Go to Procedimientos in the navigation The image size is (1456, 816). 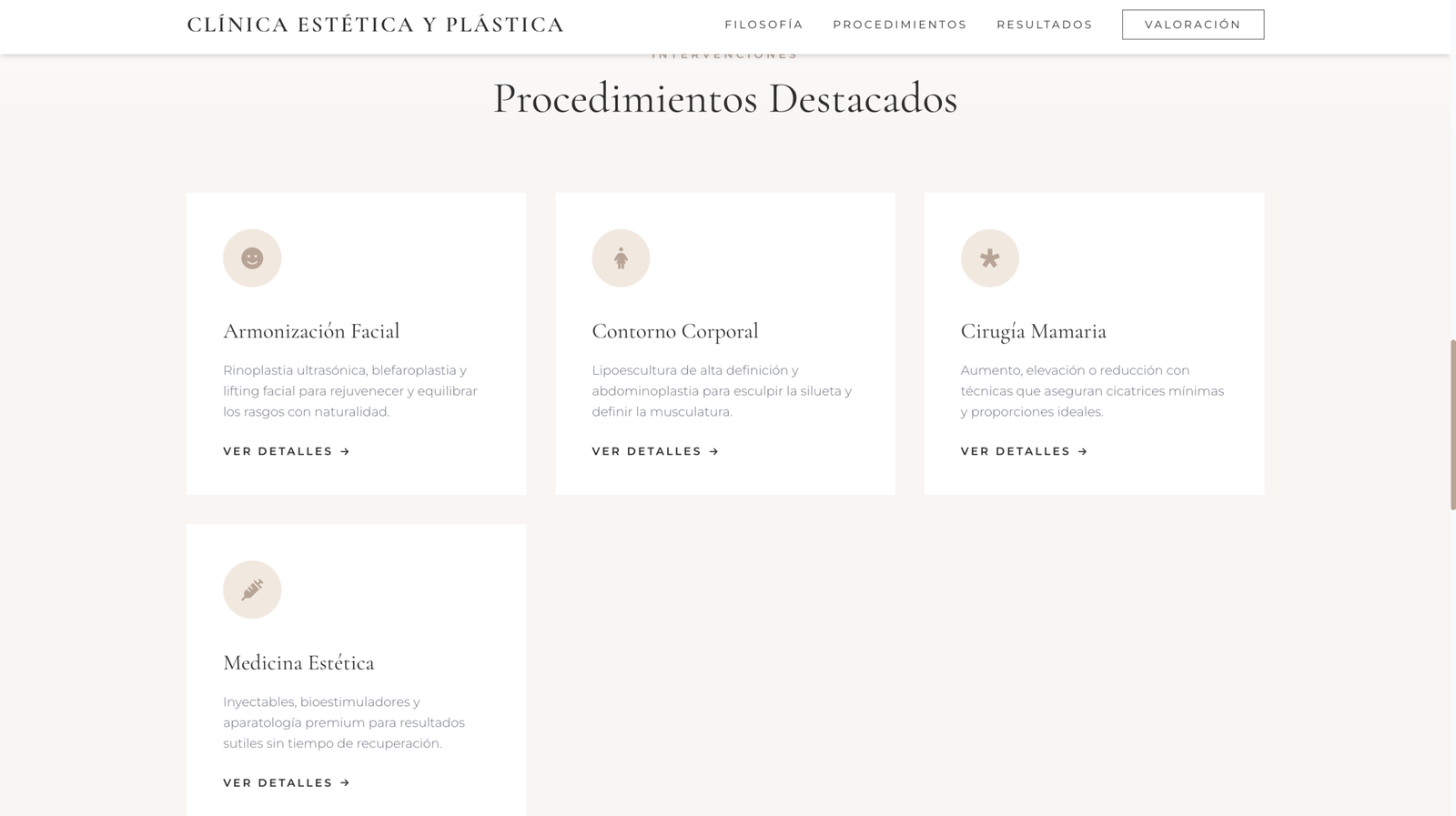coord(899,25)
